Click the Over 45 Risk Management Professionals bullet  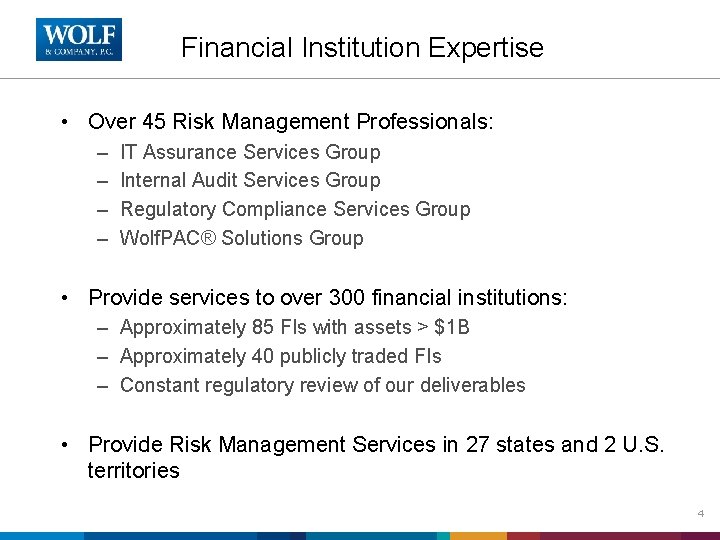(290, 122)
